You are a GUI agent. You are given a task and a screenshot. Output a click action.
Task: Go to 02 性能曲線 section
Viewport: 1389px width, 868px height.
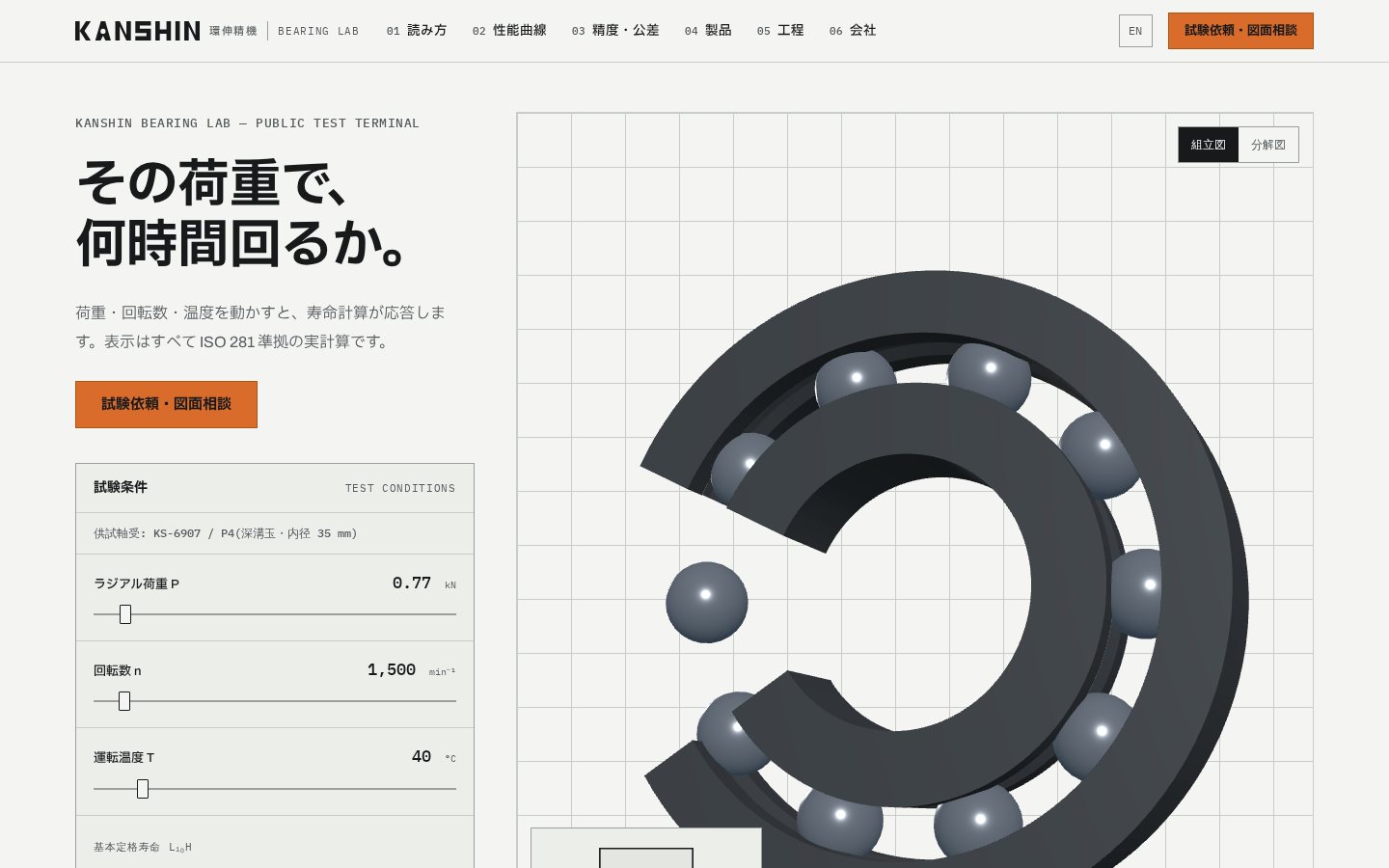pyautogui.click(x=509, y=31)
